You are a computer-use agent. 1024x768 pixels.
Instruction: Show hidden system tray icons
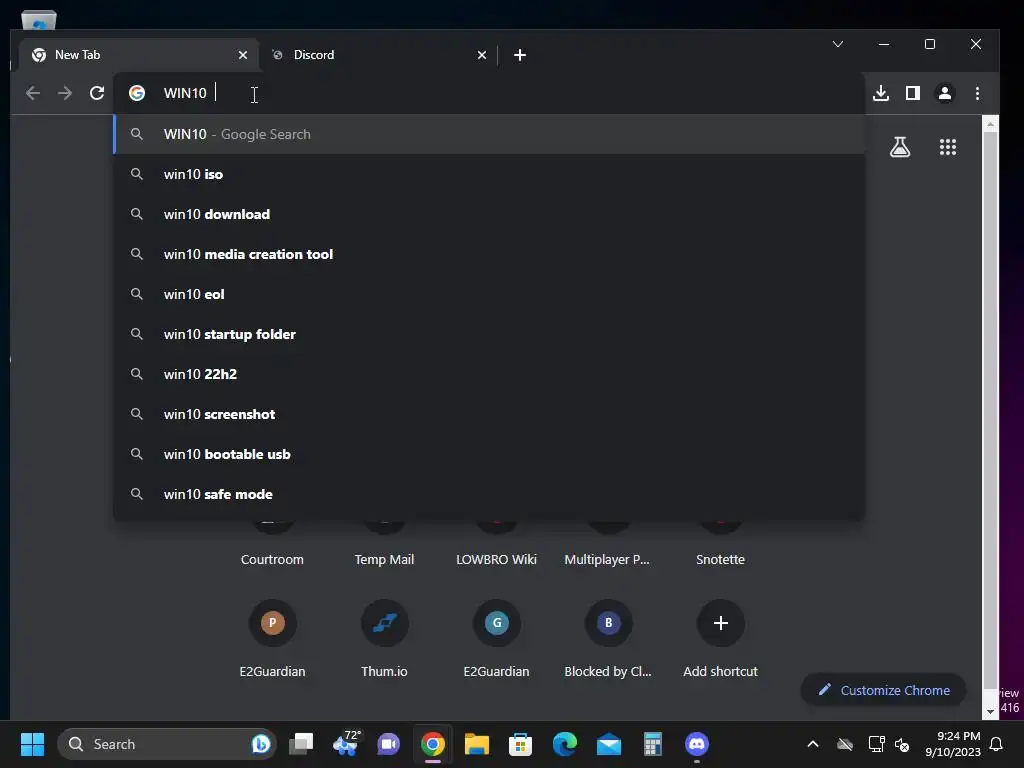tap(813, 744)
